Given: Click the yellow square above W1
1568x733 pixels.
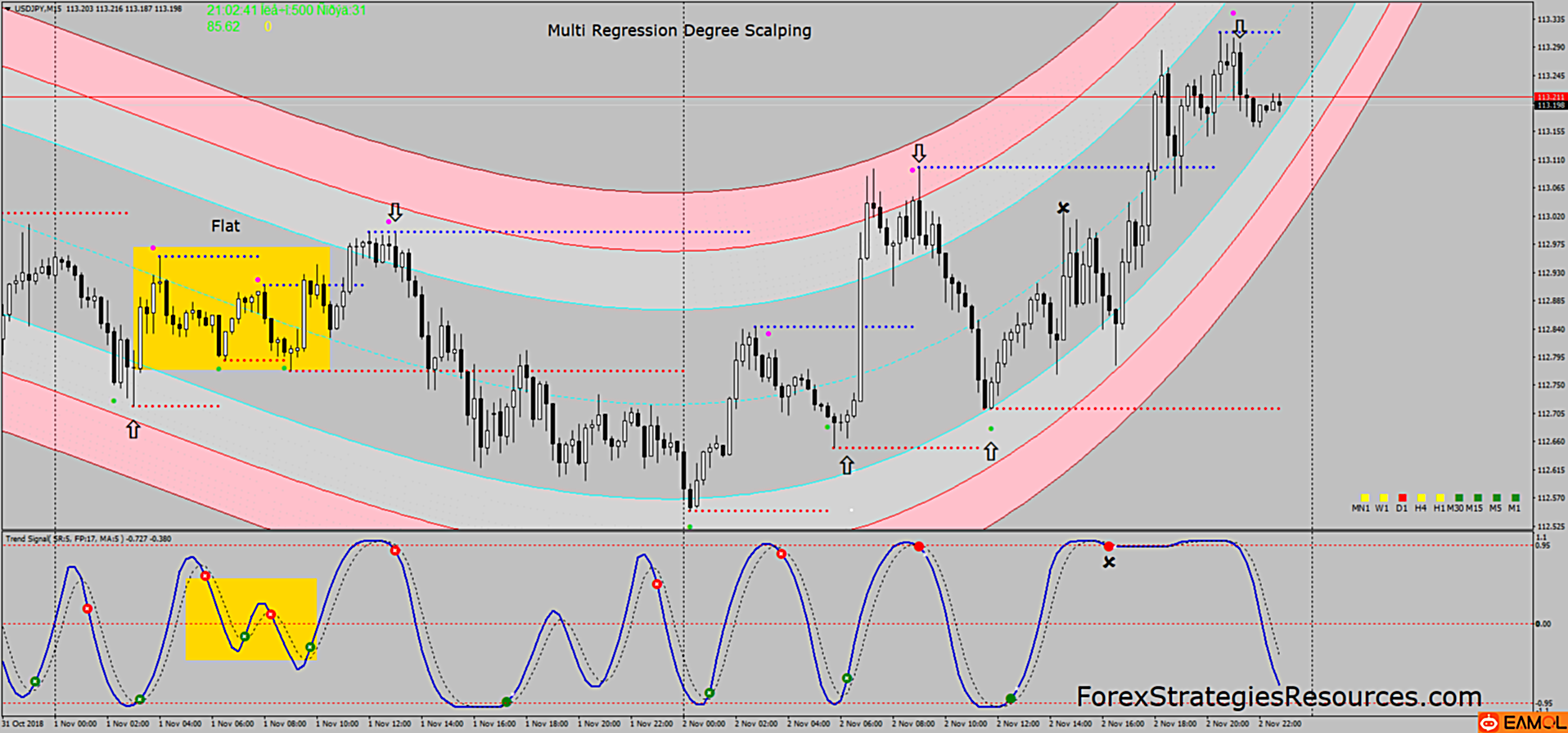Looking at the screenshot, I should pyautogui.click(x=1384, y=497).
